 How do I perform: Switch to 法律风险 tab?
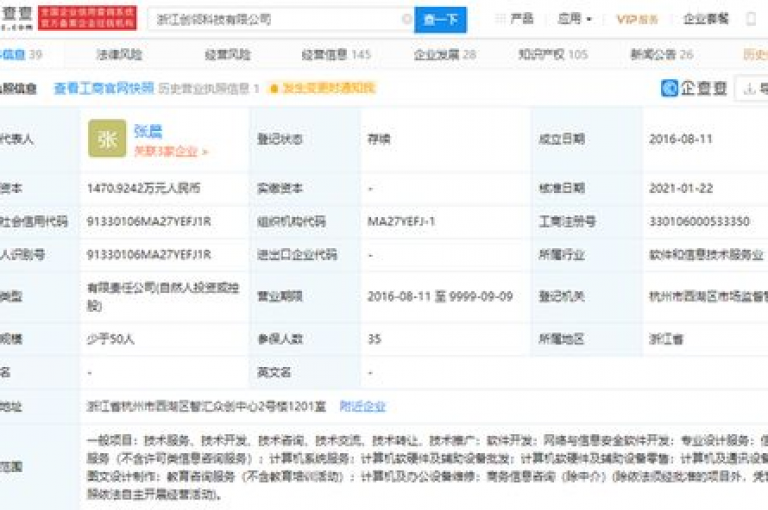tap(120, 54)
